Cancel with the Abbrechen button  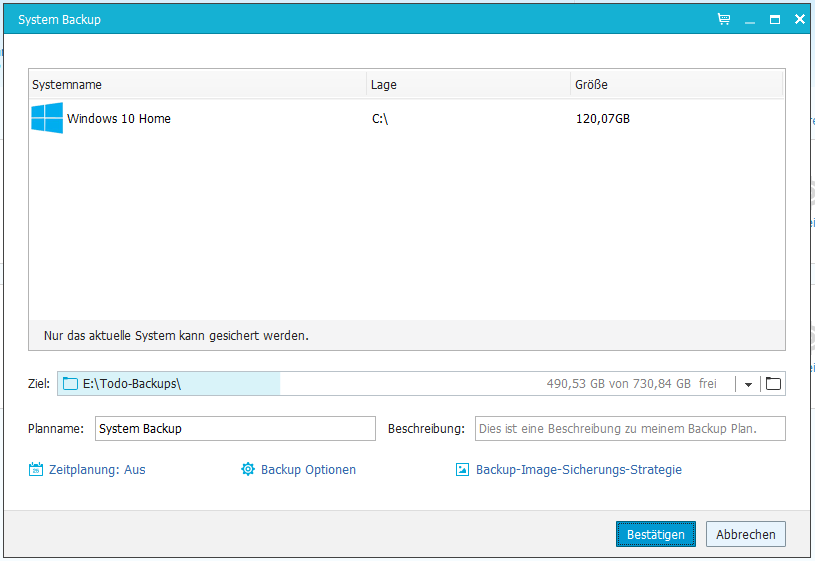[x=745, y=534]
